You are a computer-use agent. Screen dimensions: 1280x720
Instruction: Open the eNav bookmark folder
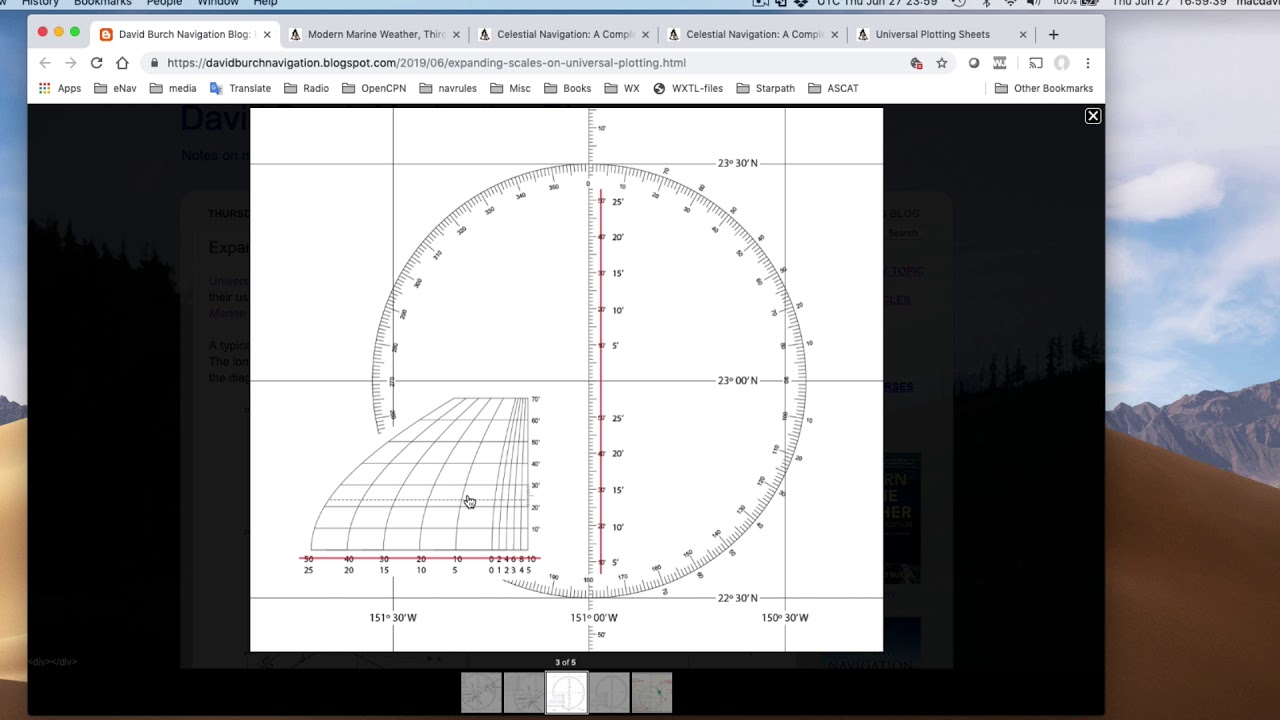coord(115,88)
